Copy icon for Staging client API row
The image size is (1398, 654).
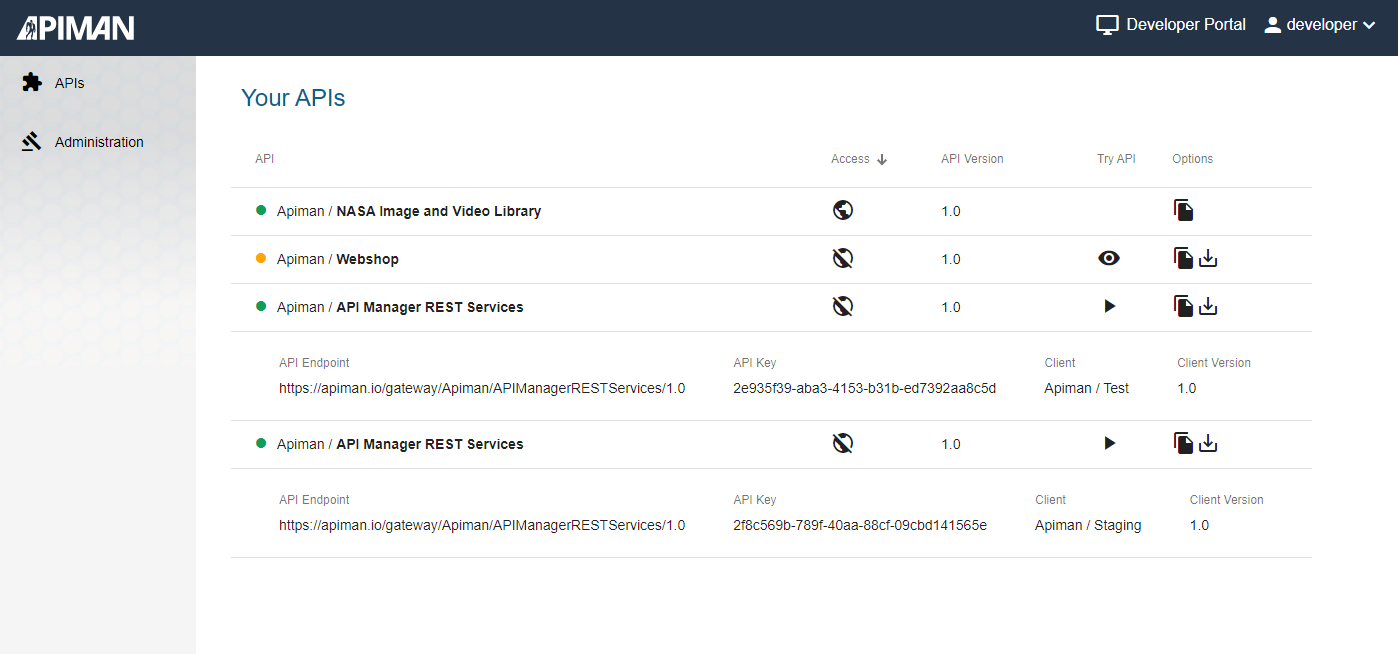point(1183,443)
